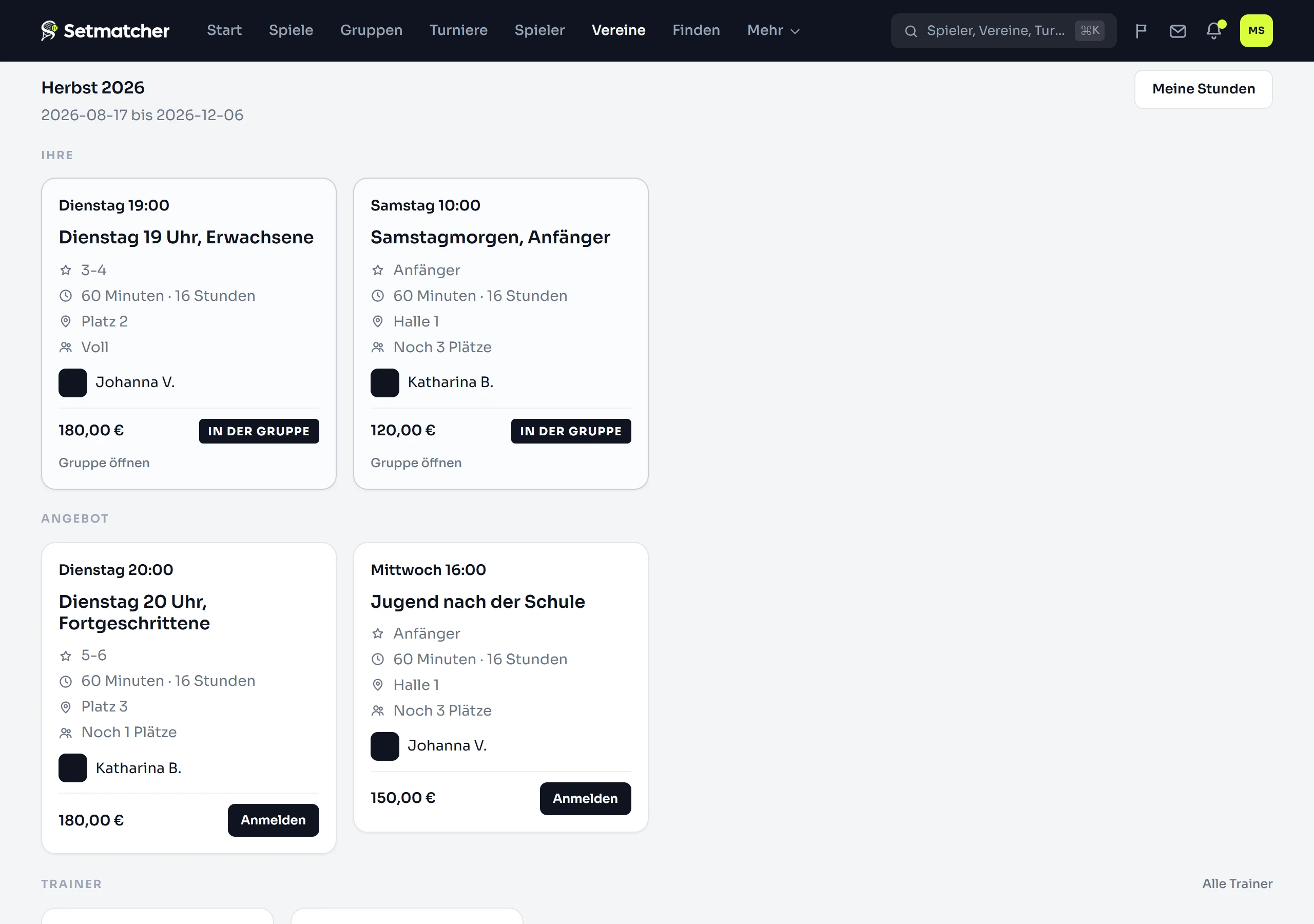This screenshot has width=1314, height=924.
Task: Click the 150,00 € price
Action: (403, 798)
